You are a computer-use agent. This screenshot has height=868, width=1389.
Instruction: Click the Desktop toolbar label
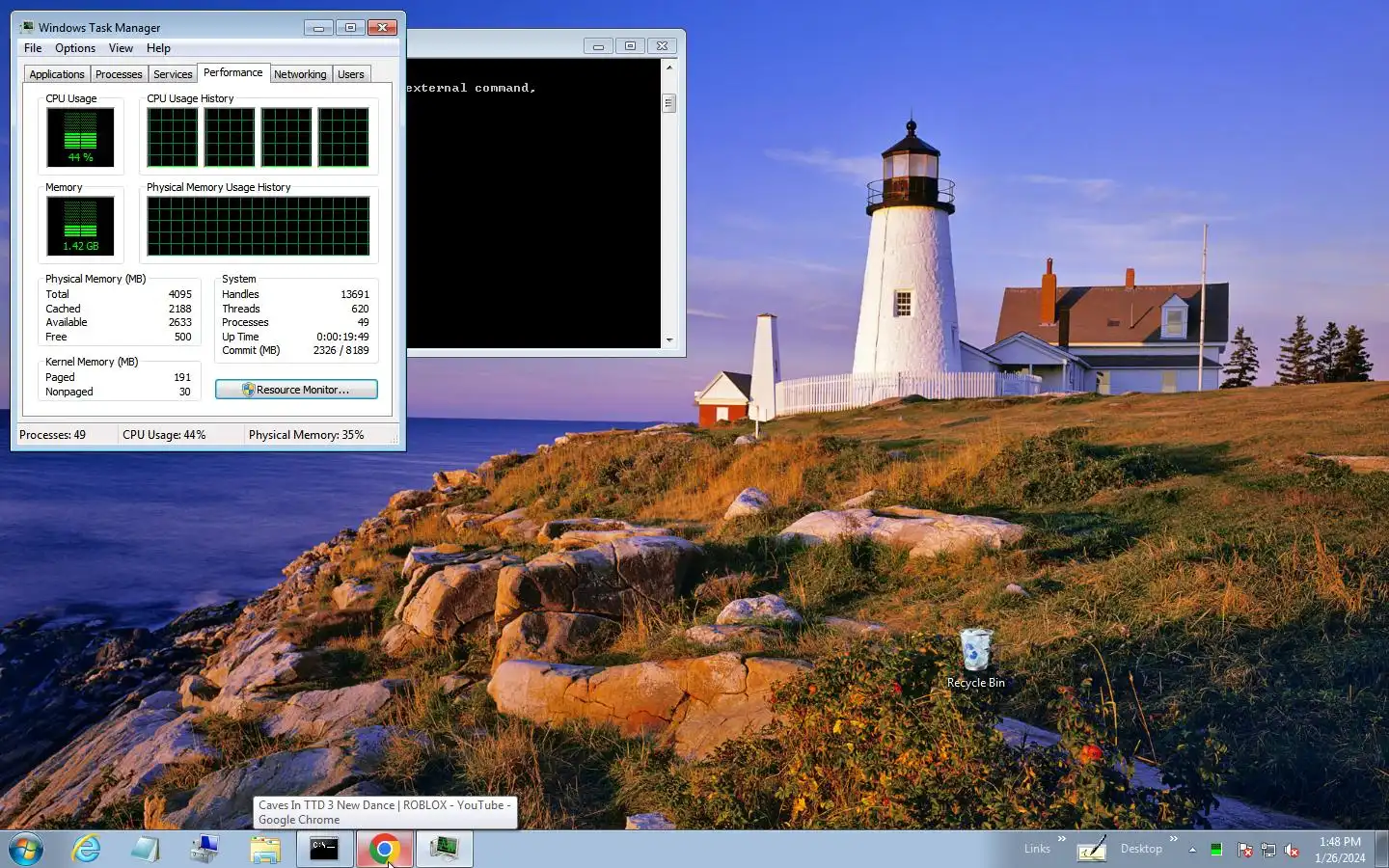1141,850
